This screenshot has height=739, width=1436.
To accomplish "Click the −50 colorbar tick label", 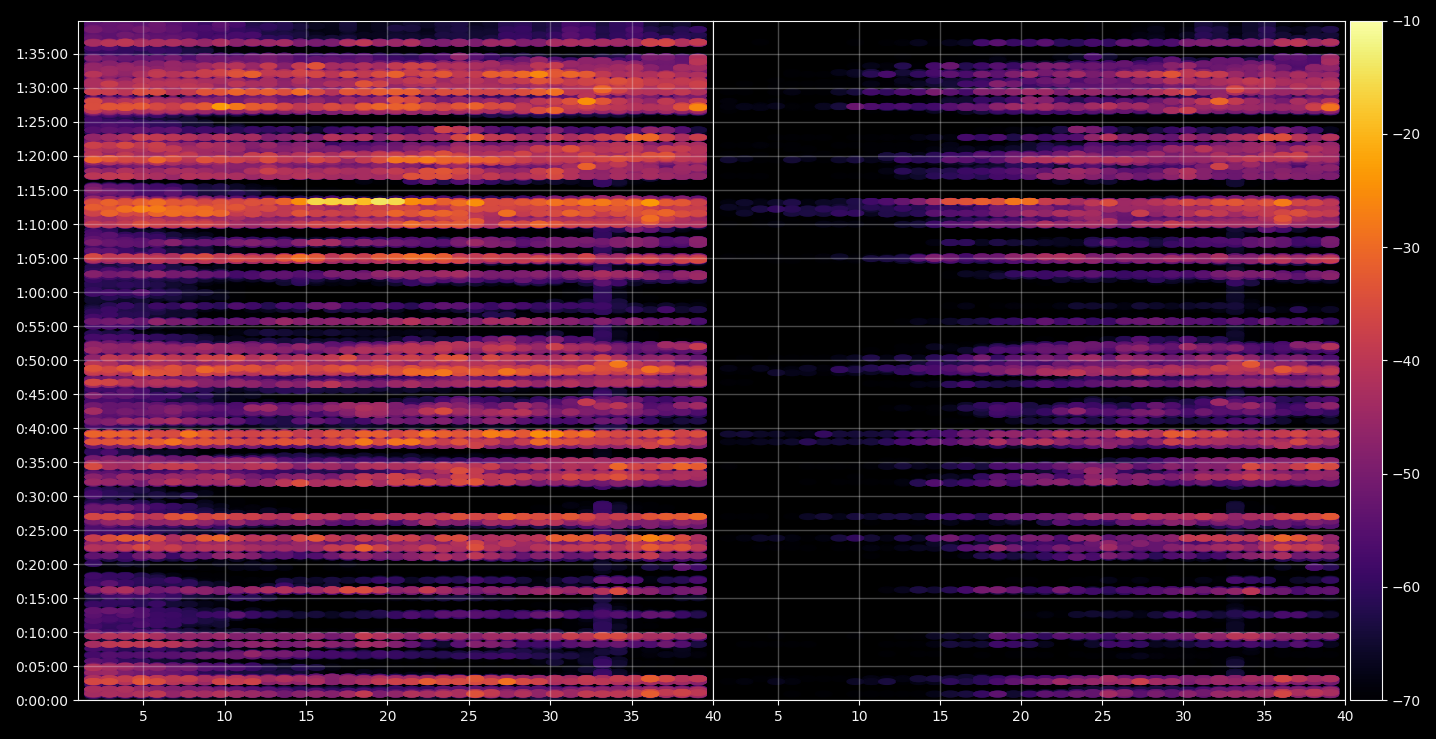I will point(1406,473).
